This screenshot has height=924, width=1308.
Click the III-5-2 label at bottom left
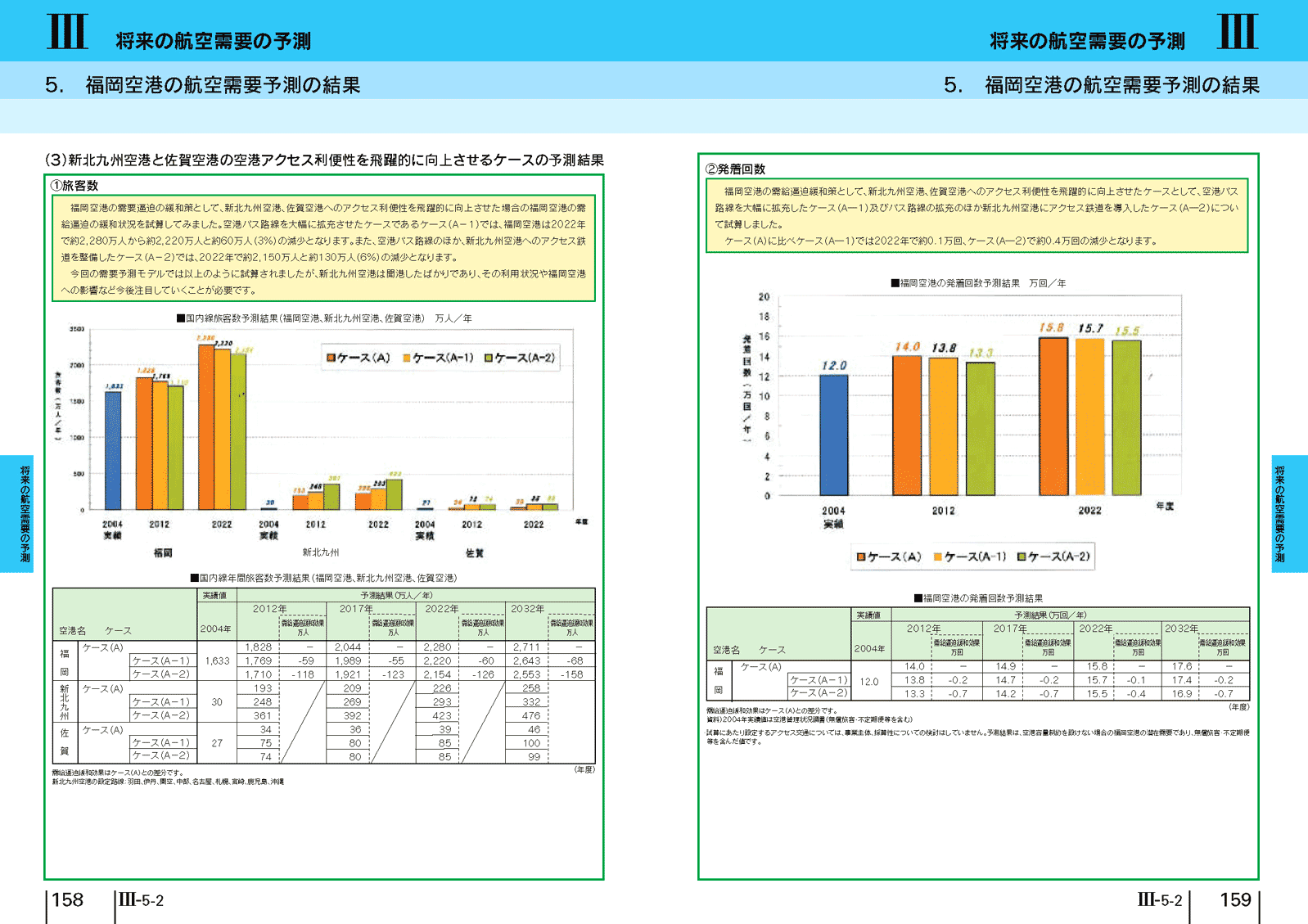(x=141, y=900)
